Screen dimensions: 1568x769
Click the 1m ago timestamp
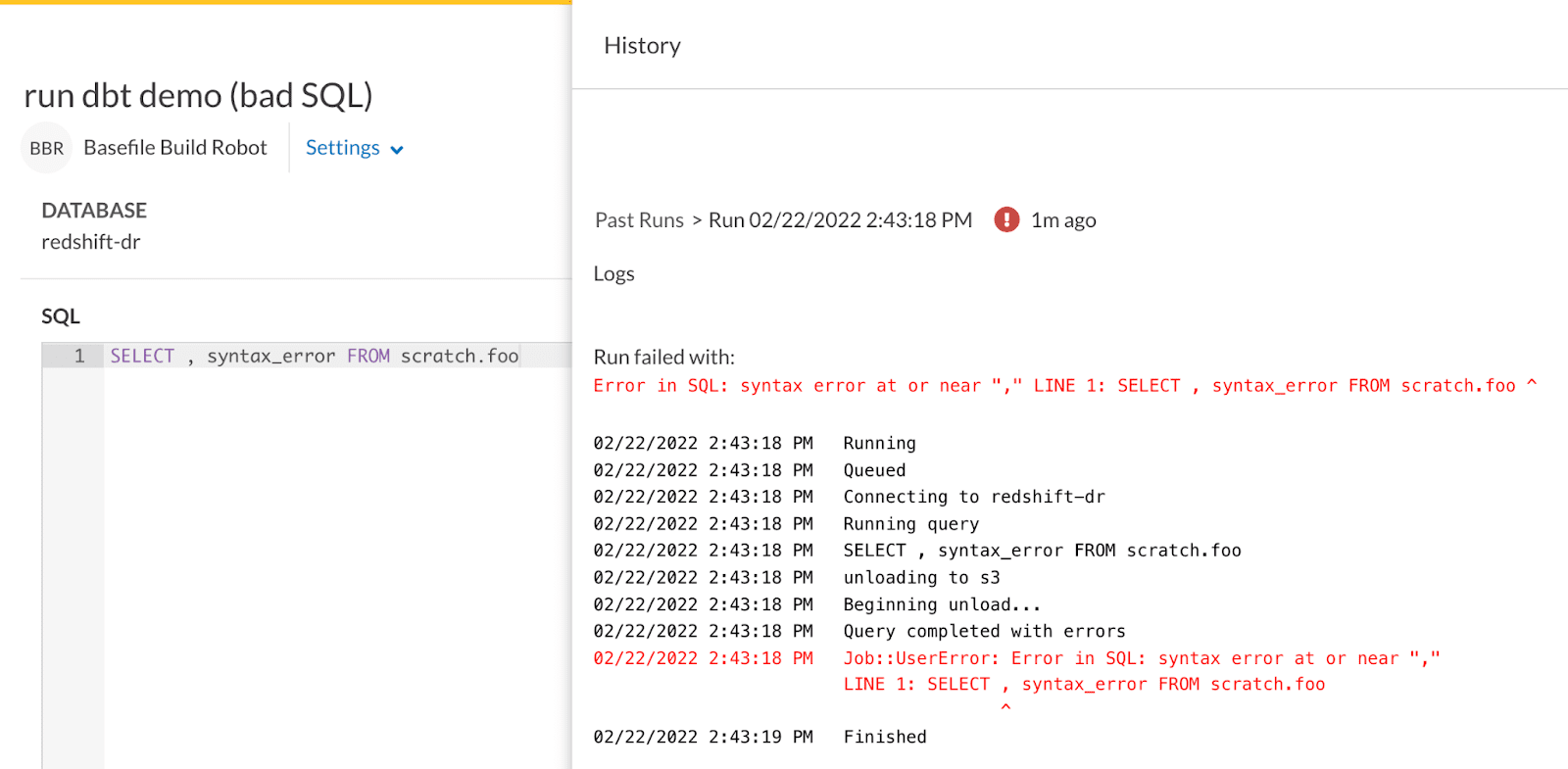point(1063,220)
